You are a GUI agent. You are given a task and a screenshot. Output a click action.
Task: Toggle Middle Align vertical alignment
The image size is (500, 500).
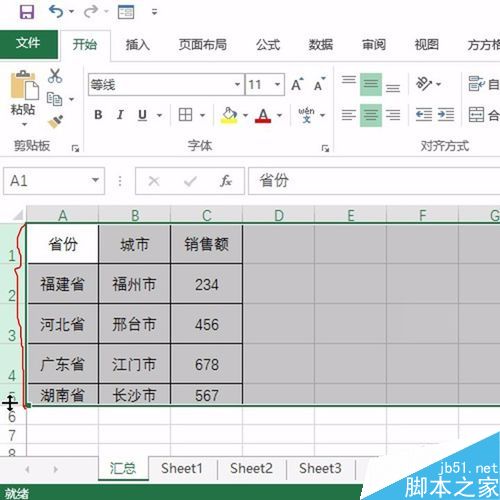[x=371, y=84]
